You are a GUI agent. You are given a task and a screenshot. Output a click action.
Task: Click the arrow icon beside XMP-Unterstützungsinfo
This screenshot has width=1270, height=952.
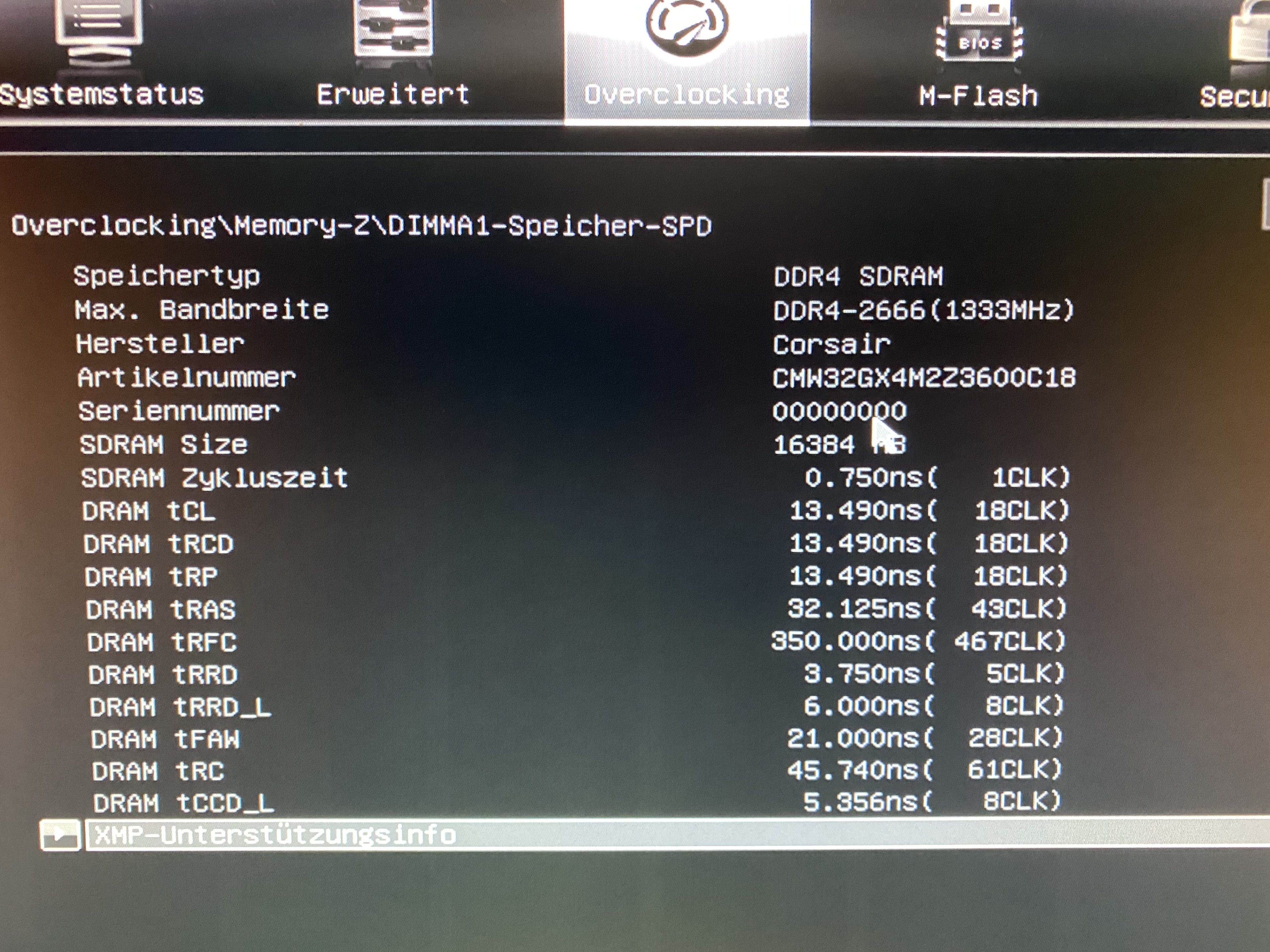click(x=60, y=835)
